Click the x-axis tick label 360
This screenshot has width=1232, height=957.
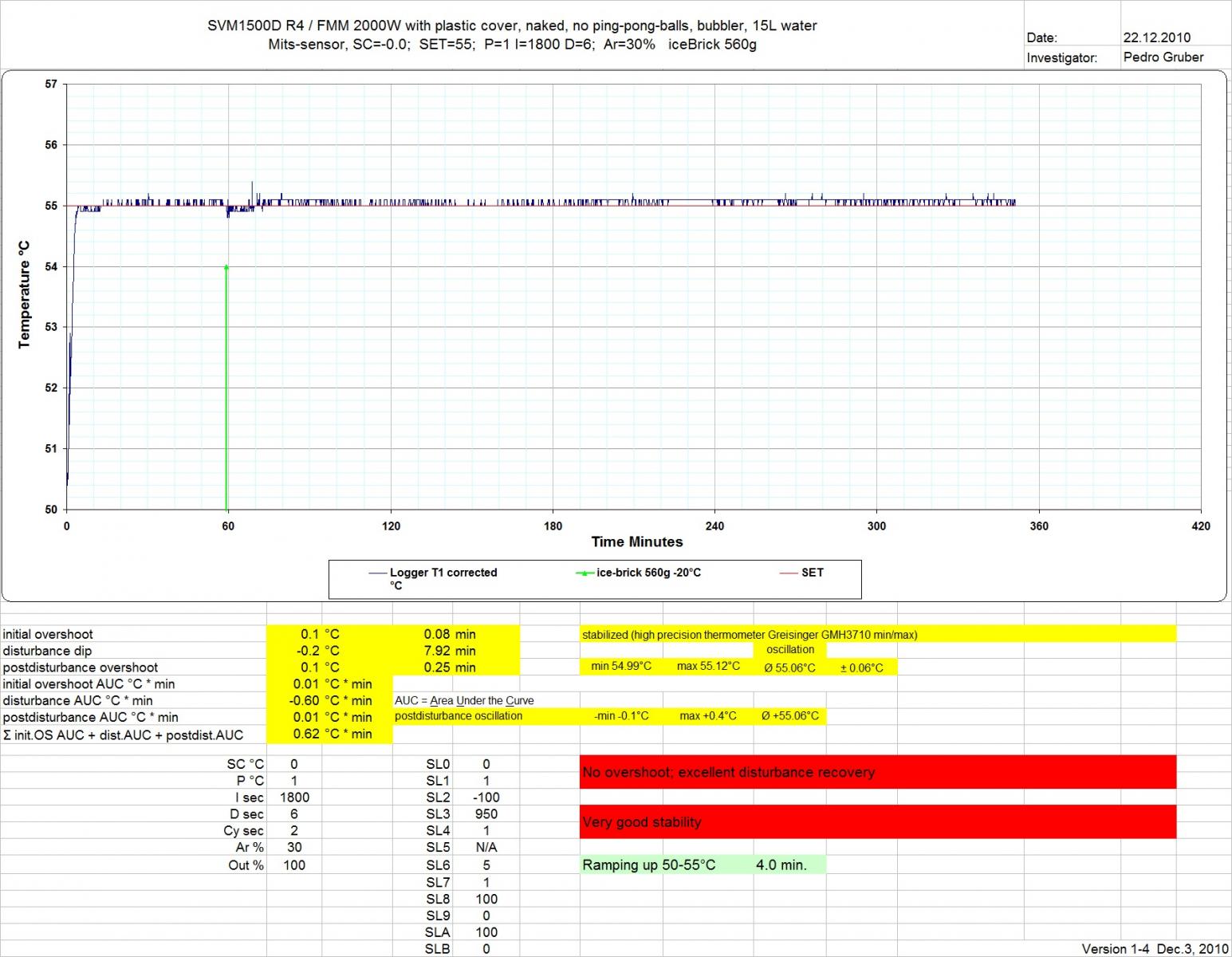pyautogui.click(x=1038, y=526)
